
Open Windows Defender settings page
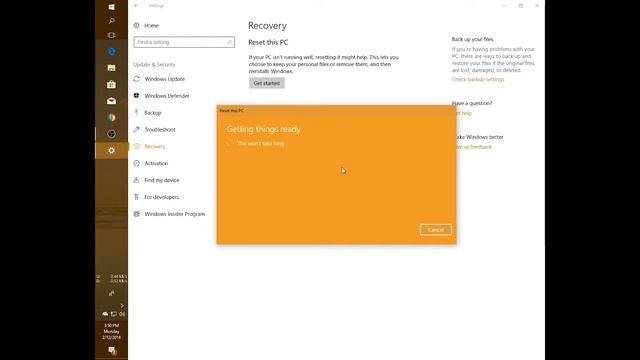(167, 96)
